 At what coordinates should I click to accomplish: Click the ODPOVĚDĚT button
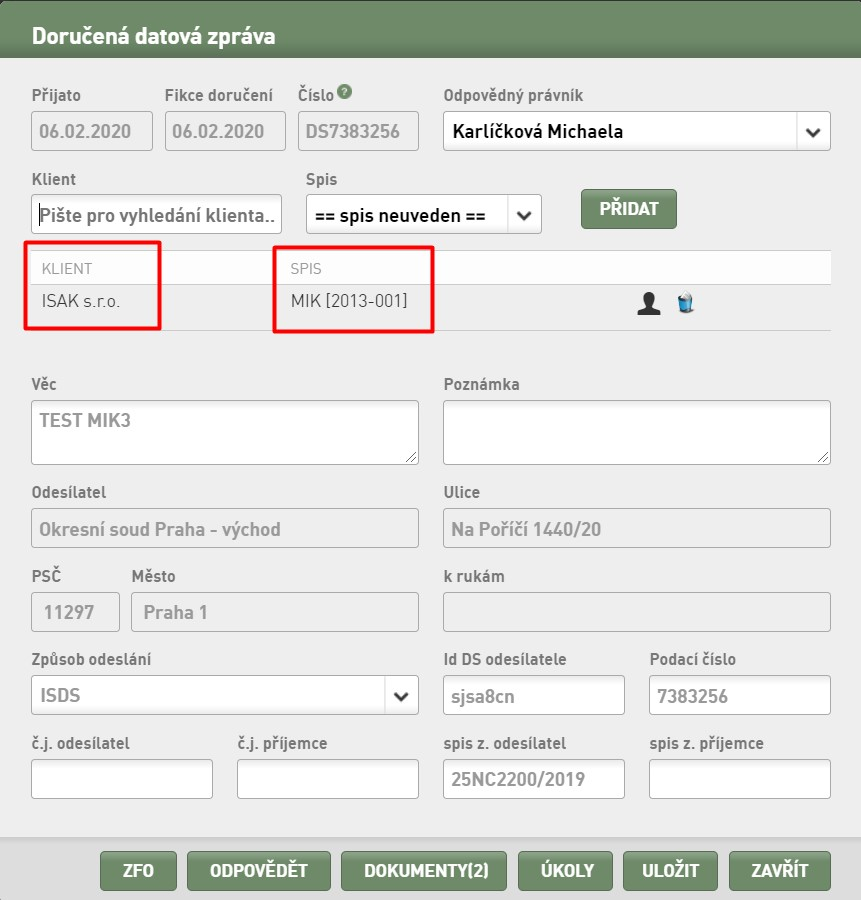[x=259, y=871]
